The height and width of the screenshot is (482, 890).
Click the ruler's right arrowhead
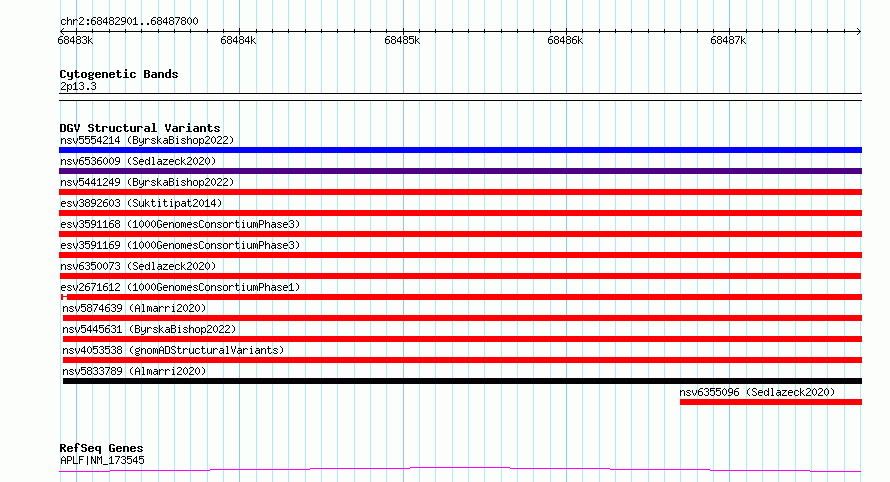tap(859, 31)
